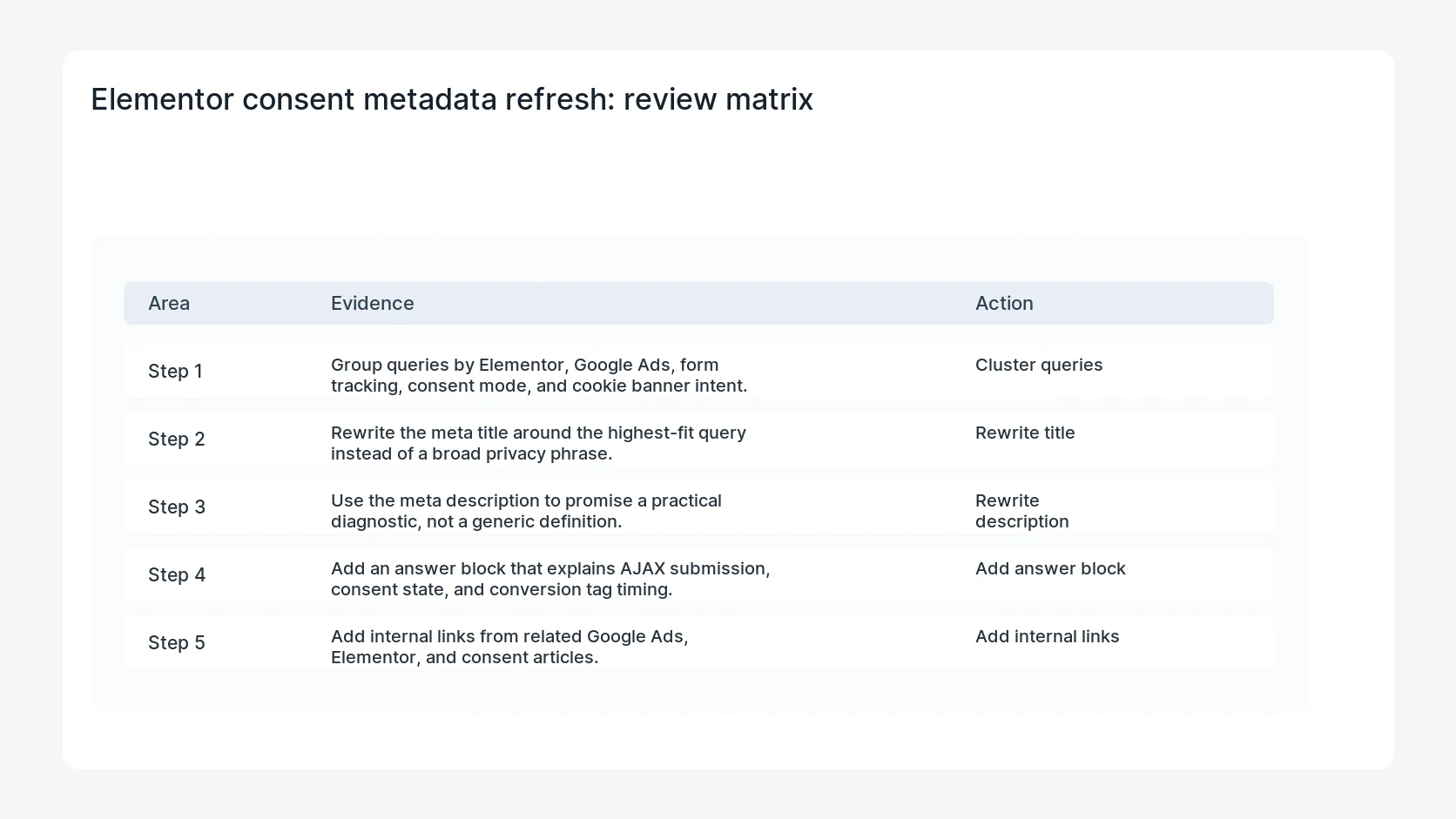Click the 'Rewrite description' action cell
Screen dimensions: 1456x819
(x=1022, y=511)
